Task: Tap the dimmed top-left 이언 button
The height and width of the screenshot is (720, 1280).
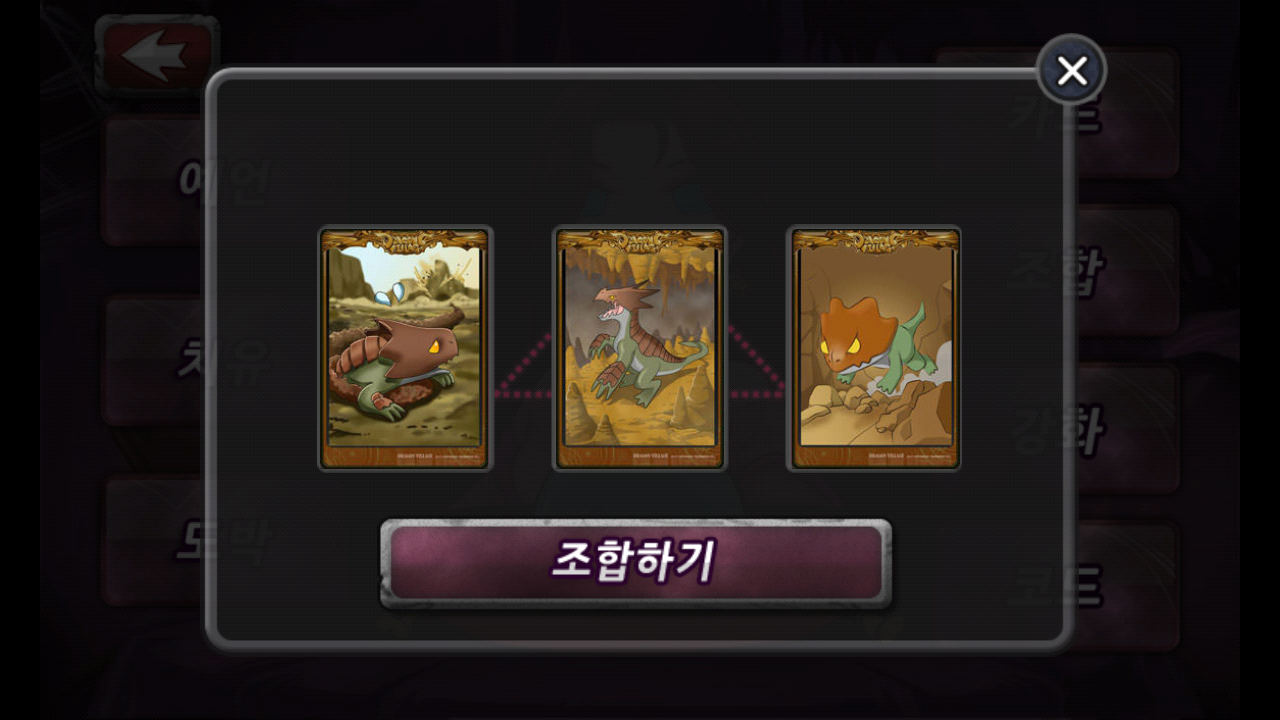Action: point(155,180)
